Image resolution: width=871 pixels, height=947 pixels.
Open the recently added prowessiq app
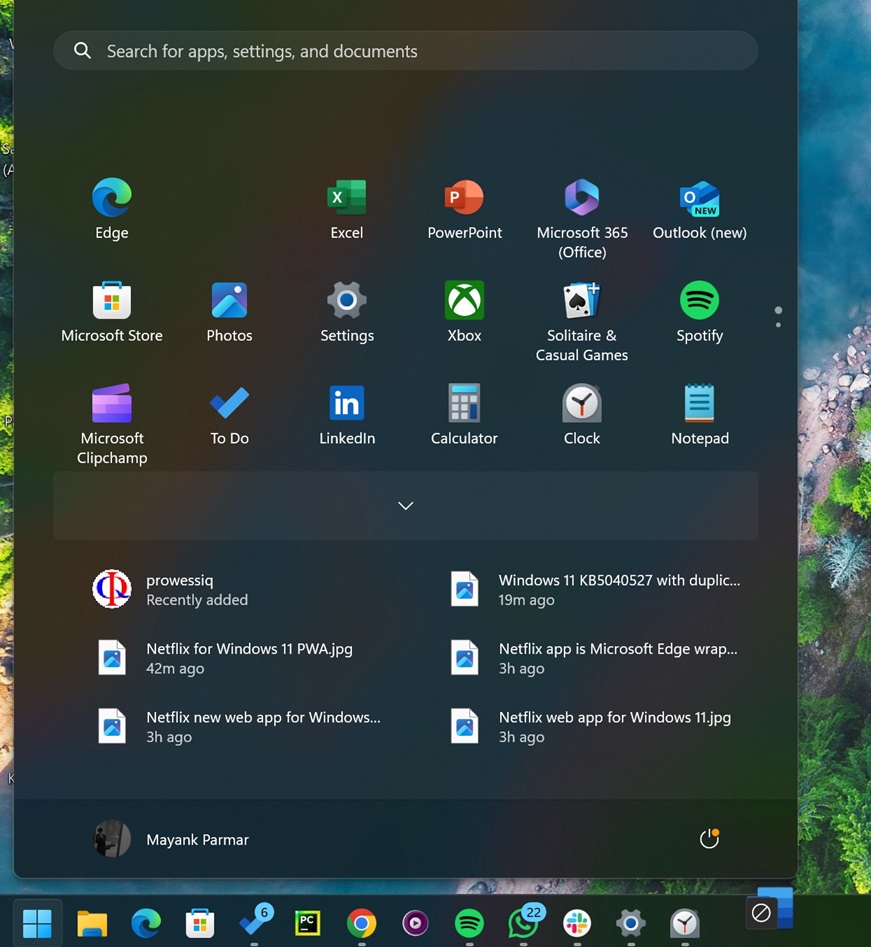[180, 589]
